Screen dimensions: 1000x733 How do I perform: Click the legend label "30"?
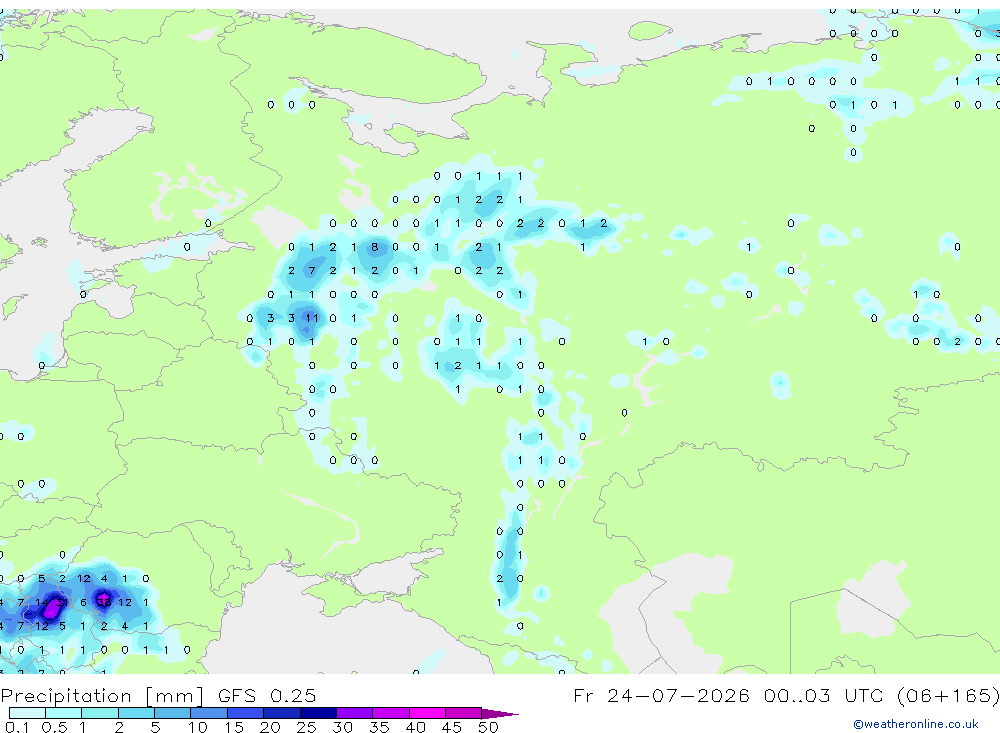pos(343,727)
